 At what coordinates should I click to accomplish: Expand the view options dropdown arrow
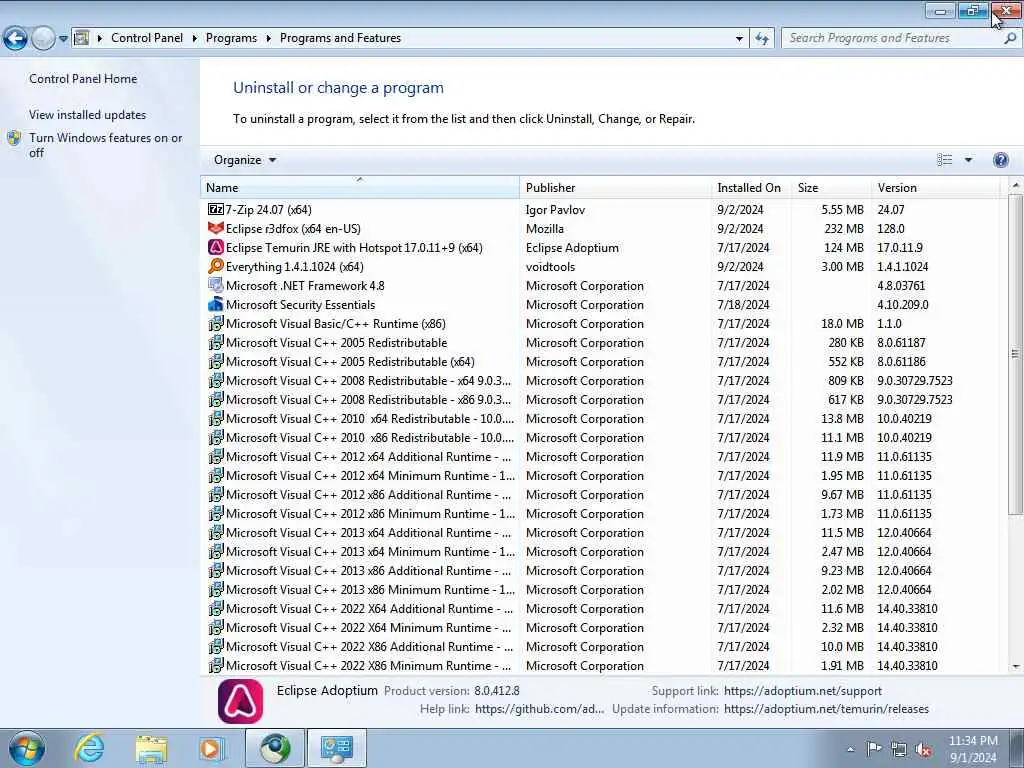coord(968,160)
